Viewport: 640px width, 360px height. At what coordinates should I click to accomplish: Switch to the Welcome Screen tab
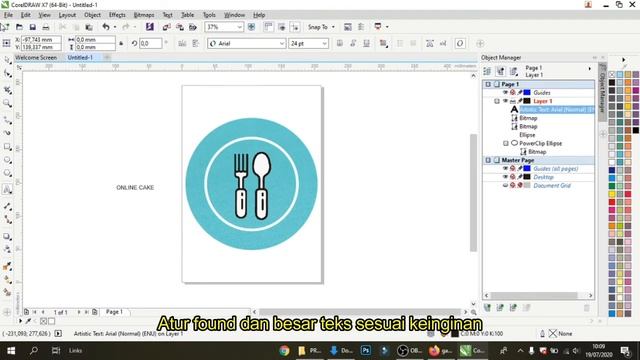36,58
